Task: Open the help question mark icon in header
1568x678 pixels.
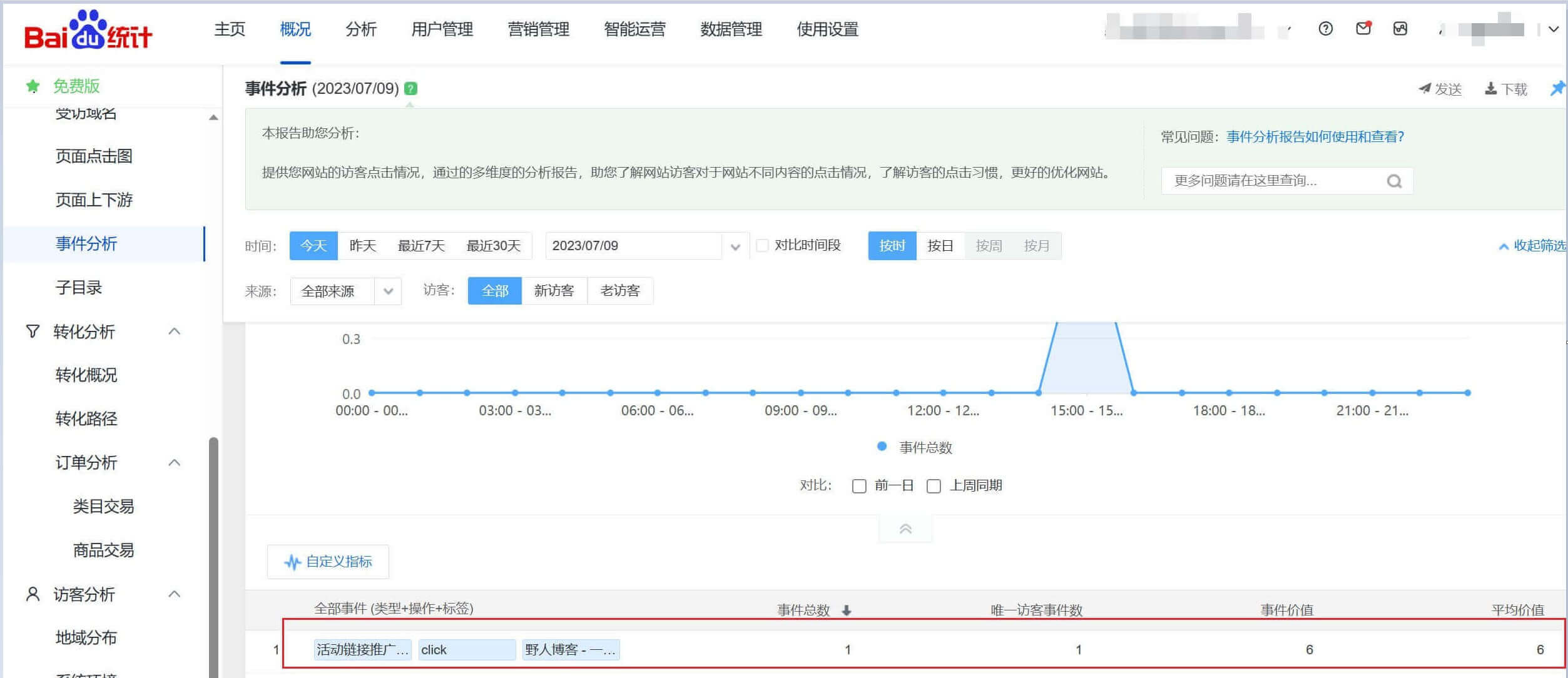Action: 1325,29
